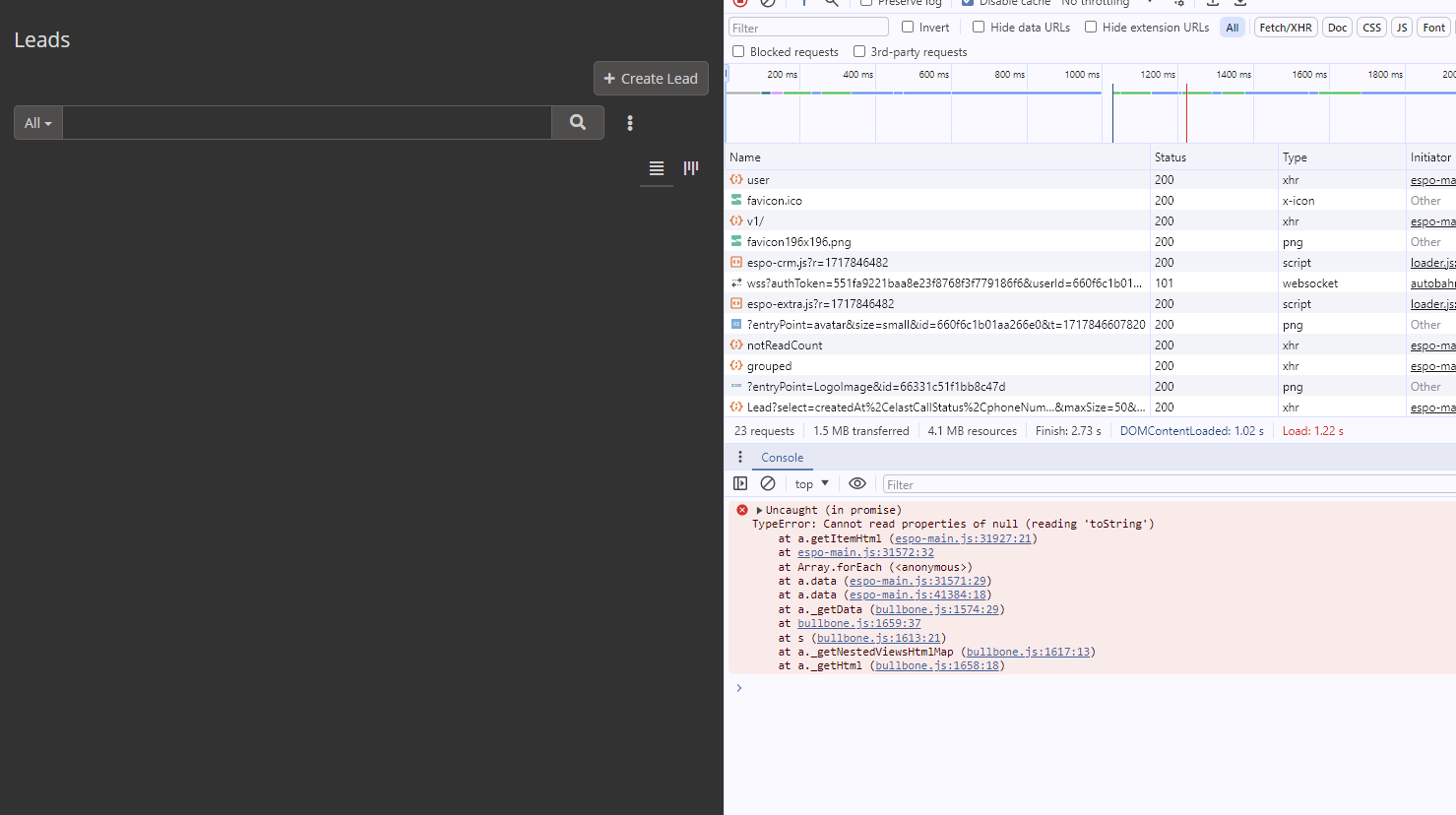Expand the console prompt chevron
This screenshot has height=815, width=1456.
[739, 687]
